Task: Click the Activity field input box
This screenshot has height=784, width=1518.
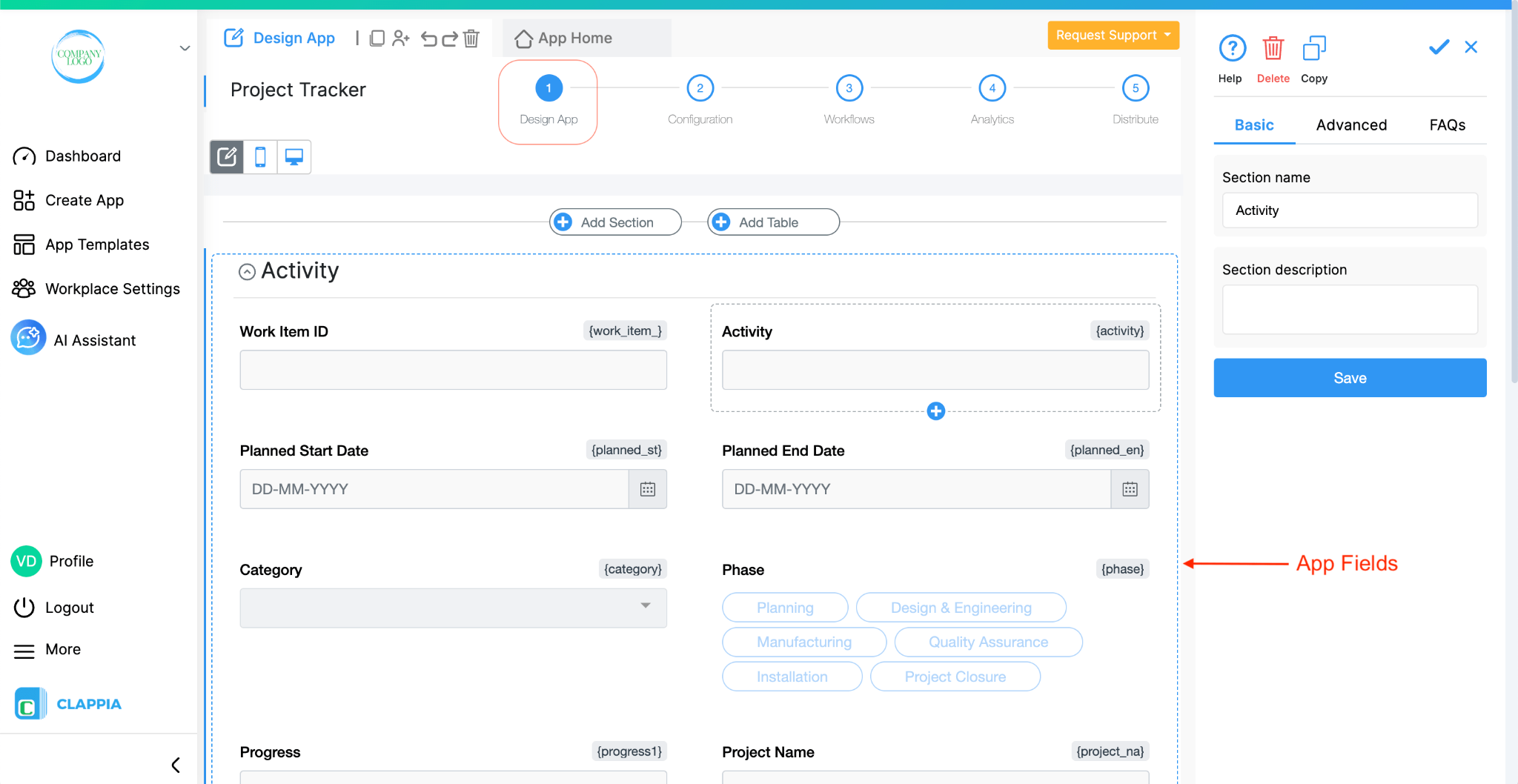Action: [x=935, y=370]
